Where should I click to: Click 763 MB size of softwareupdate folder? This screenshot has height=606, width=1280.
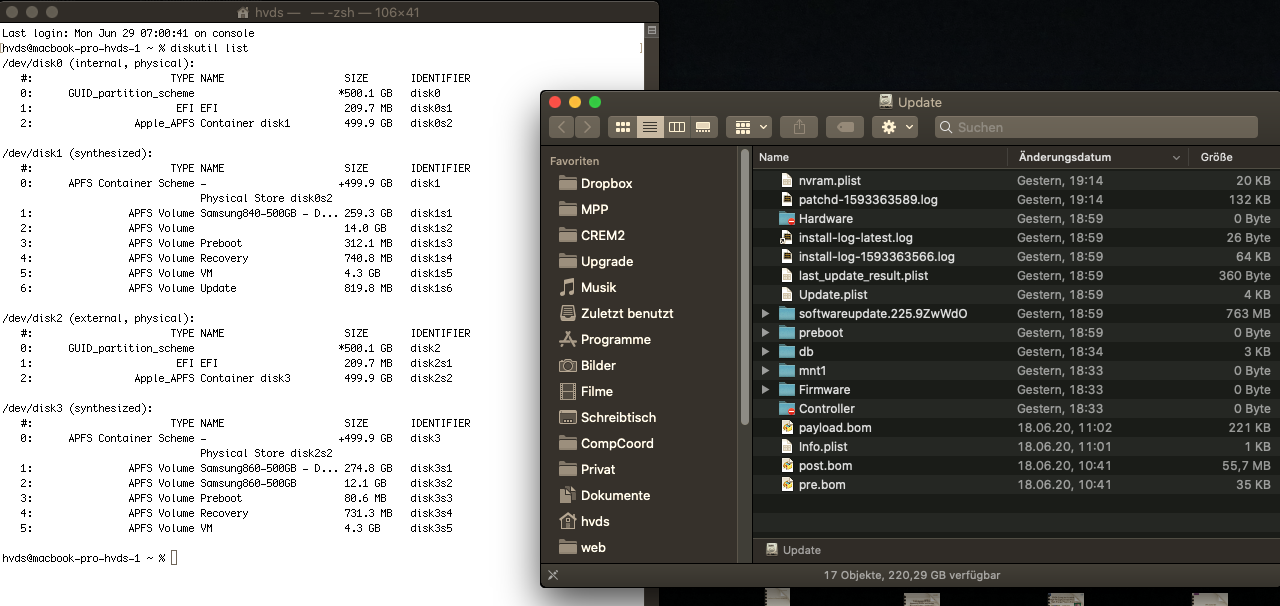click(x=1248, y=314)
